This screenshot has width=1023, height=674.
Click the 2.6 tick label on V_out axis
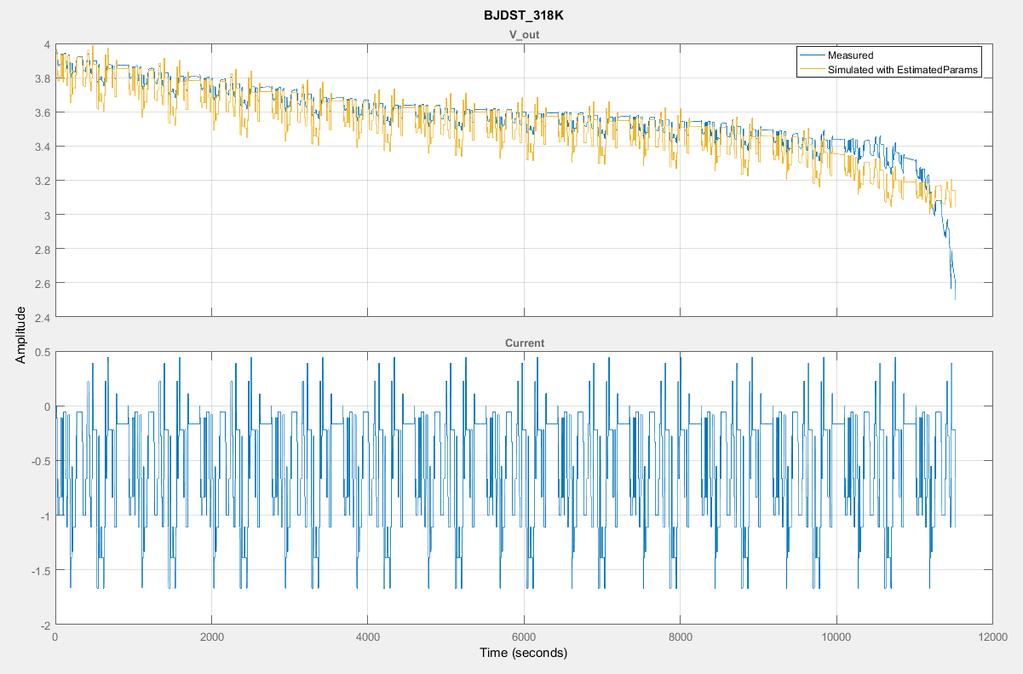click(42, 283)
